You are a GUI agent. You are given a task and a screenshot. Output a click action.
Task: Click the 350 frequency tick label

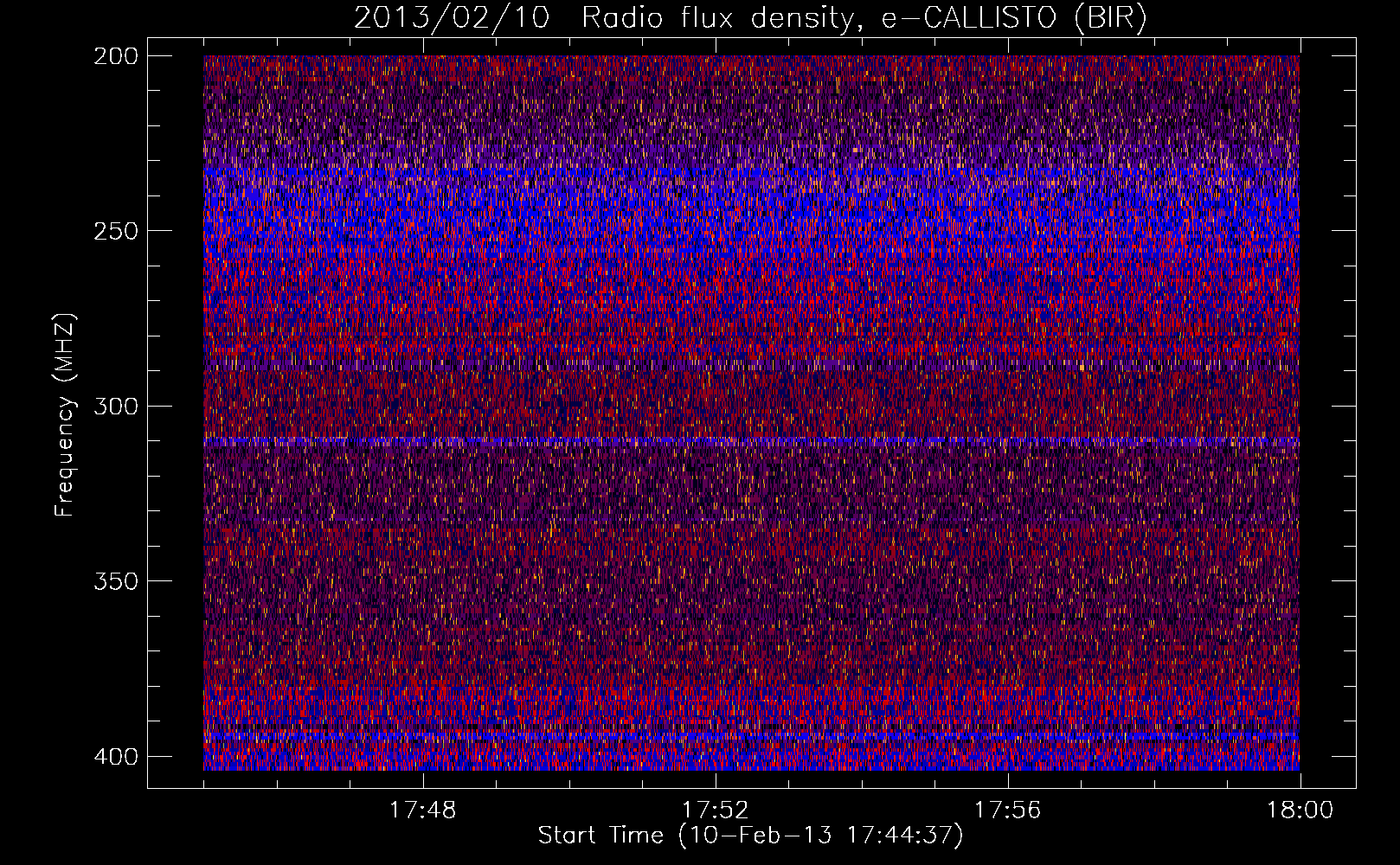tap(115, 580)
